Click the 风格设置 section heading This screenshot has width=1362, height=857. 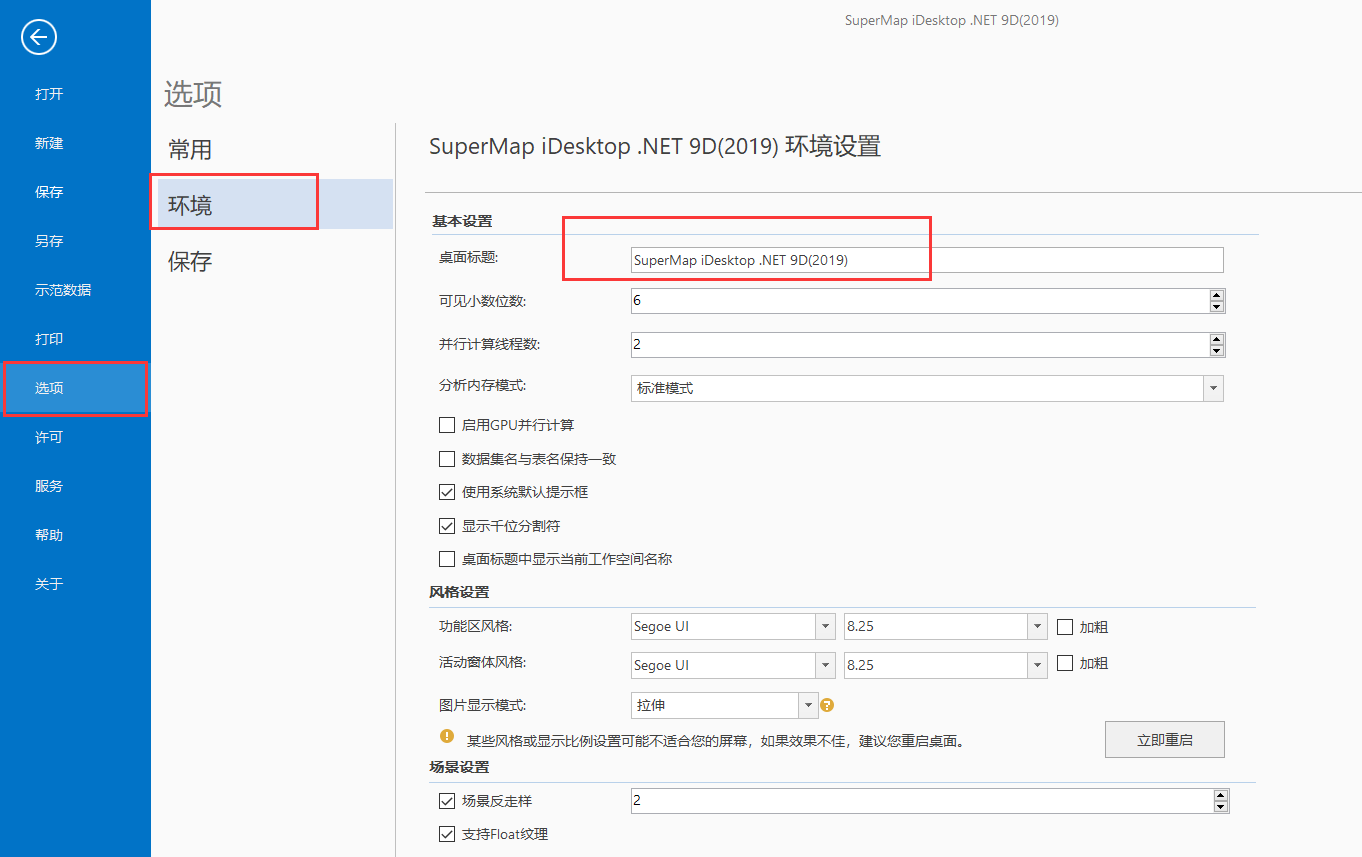coord(459,593)
